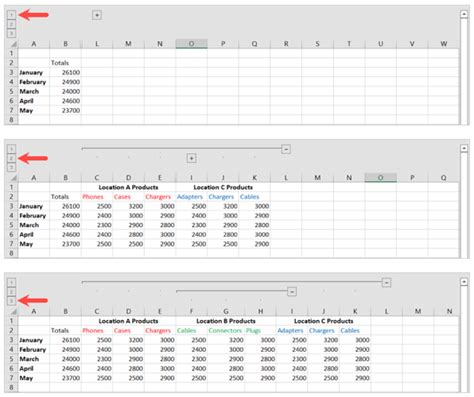Click scroll up arrow in totals-only sheet
474x397 pixels.
click(464, 14)
